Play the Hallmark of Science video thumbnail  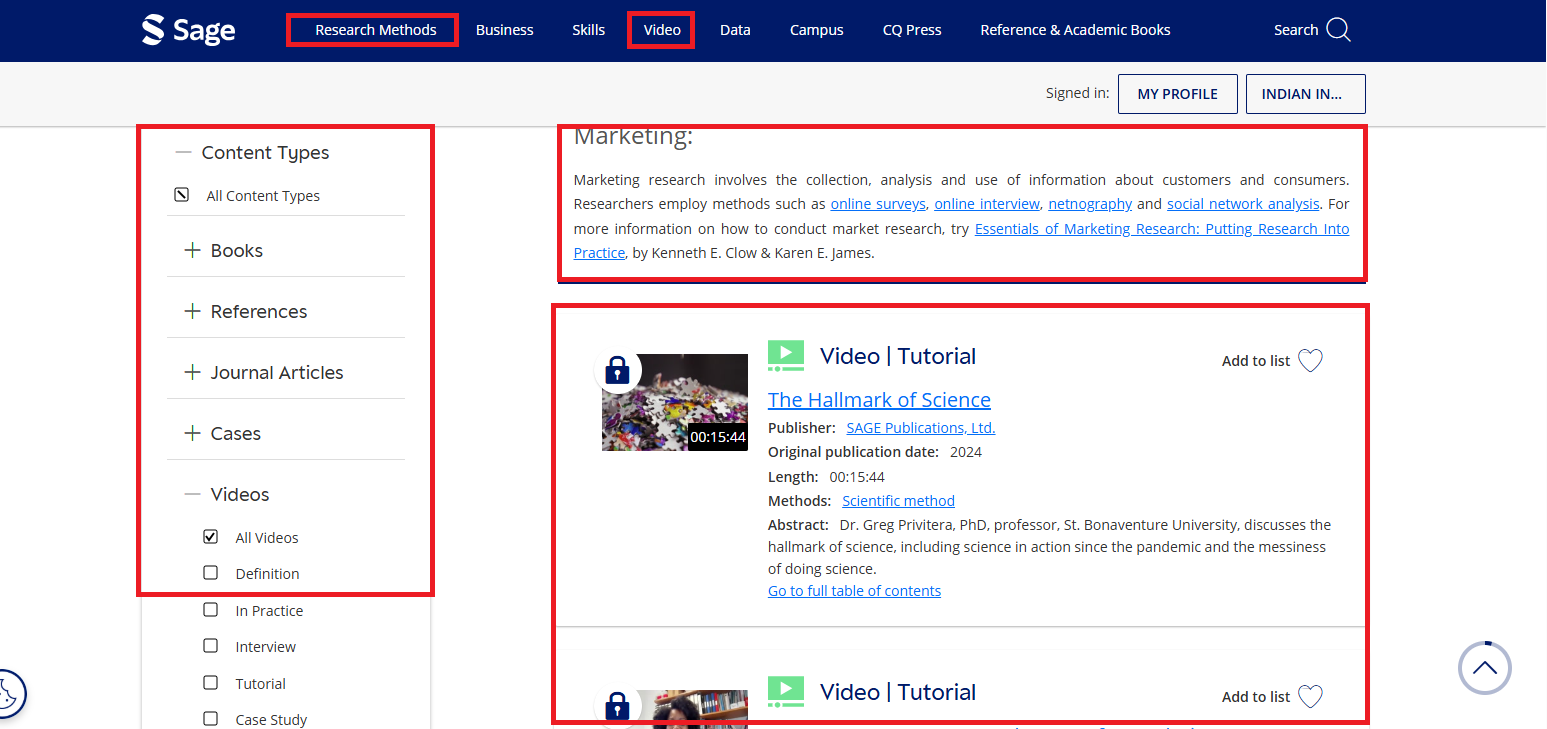coord(675,402)
